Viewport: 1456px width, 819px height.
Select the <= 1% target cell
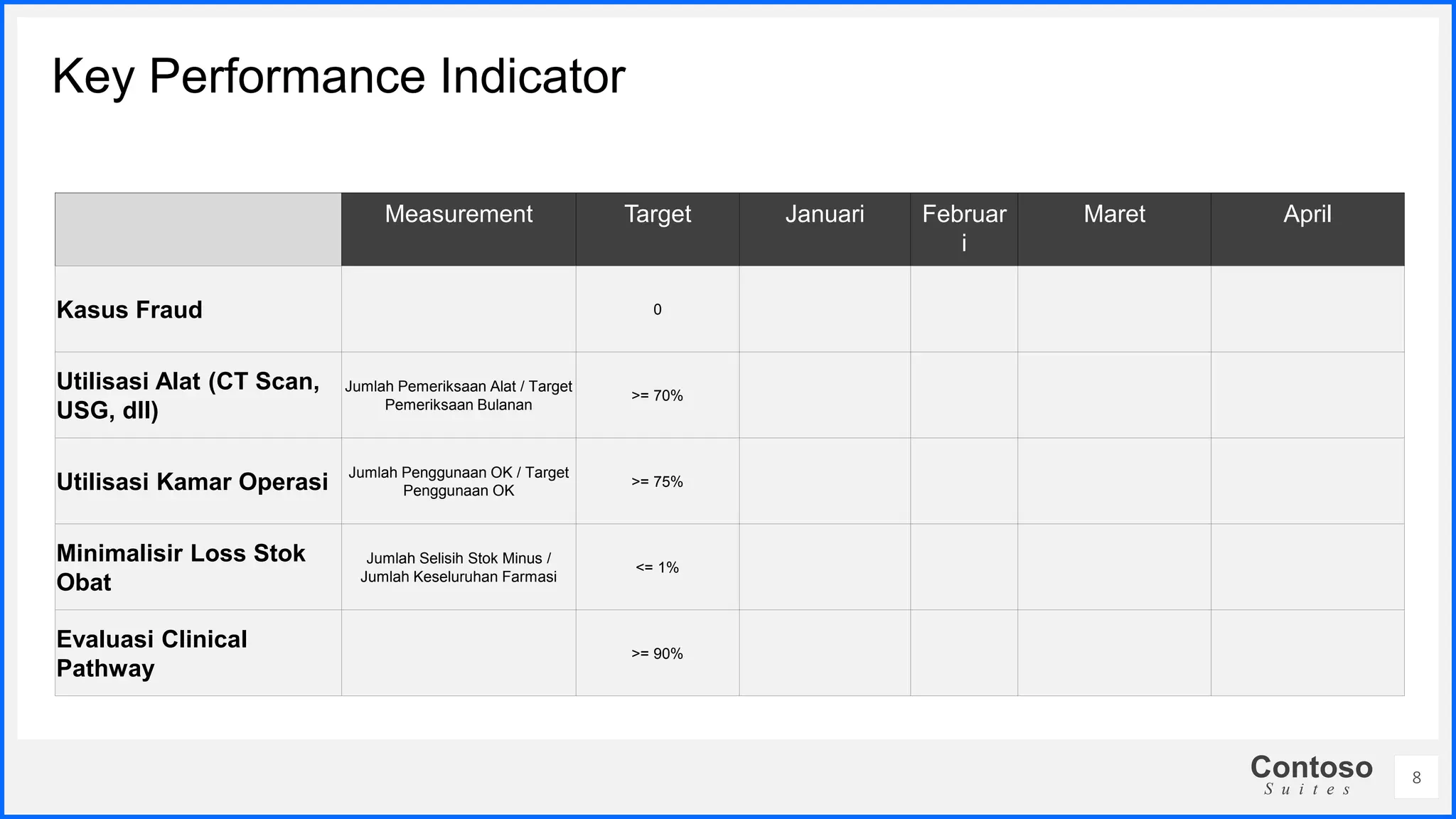click(x=658, y=567)
